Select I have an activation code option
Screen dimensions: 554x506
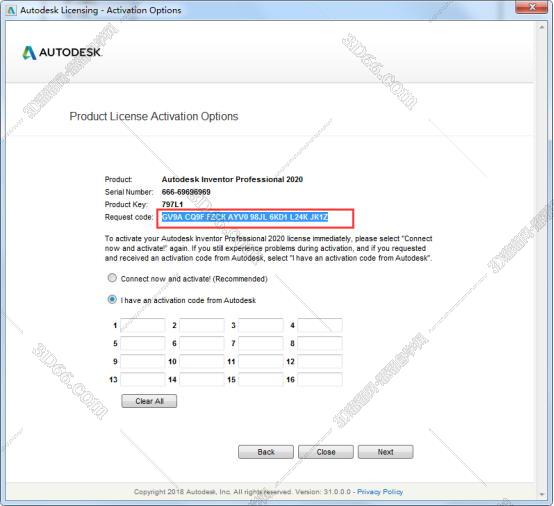point(112,300)
